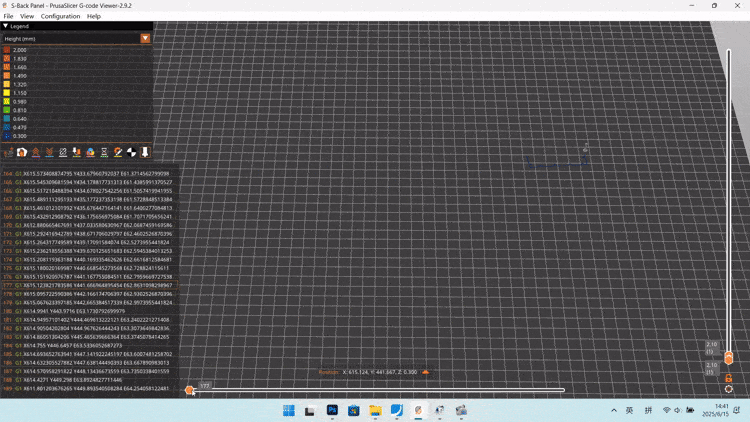
Task: Toggle travel moves visibility icon
Action: [8, 152]
